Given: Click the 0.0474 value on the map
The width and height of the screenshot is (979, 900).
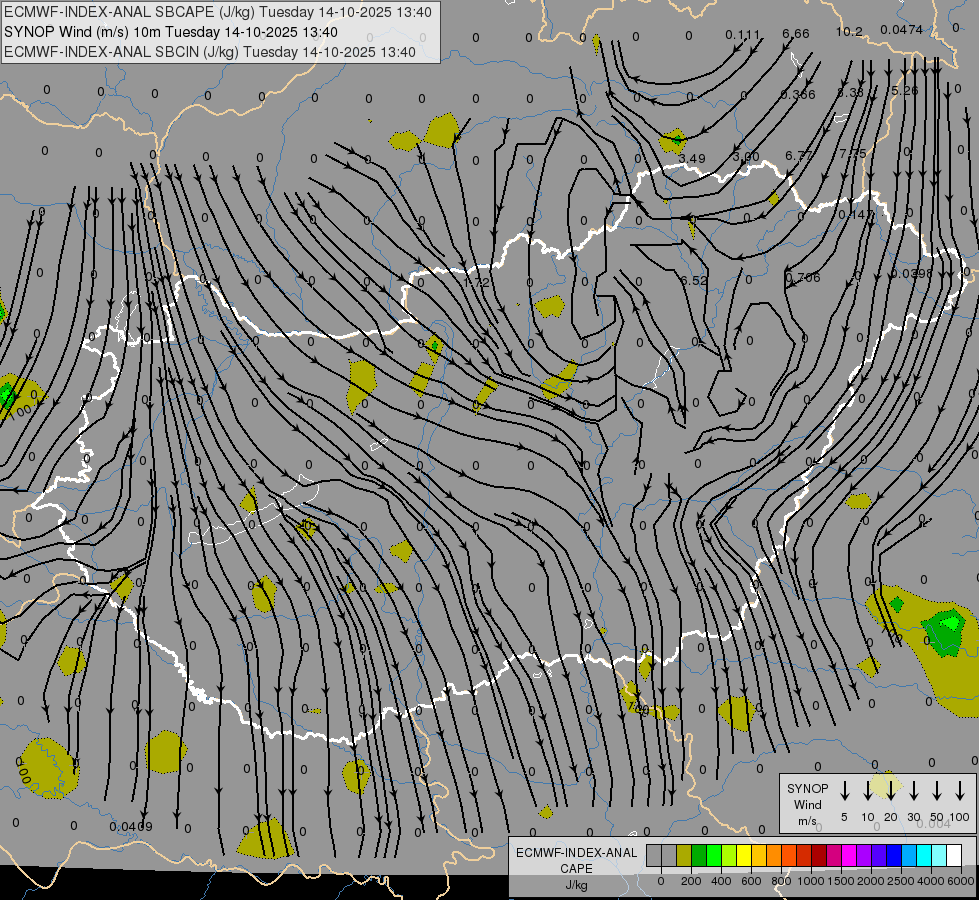Looking at the screenshot, I should [x=902, y=29].
